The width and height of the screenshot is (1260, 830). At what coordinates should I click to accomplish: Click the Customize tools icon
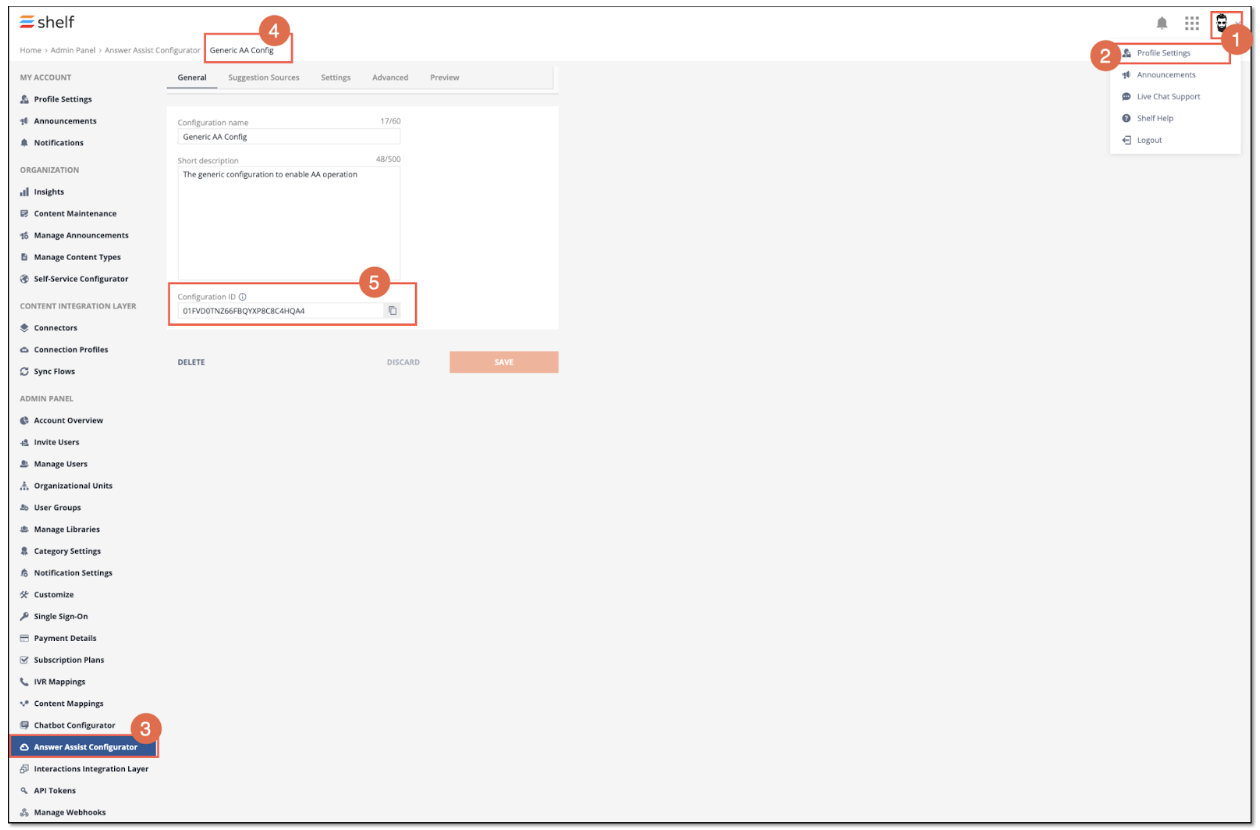[x=24, y=595]
